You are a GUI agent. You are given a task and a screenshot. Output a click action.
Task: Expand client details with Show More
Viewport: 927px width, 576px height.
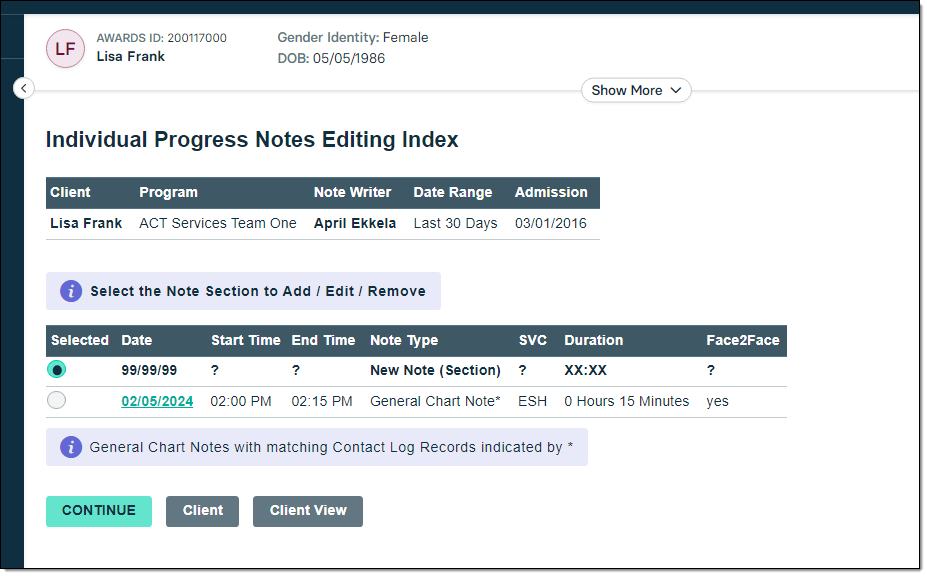point(636,90)
